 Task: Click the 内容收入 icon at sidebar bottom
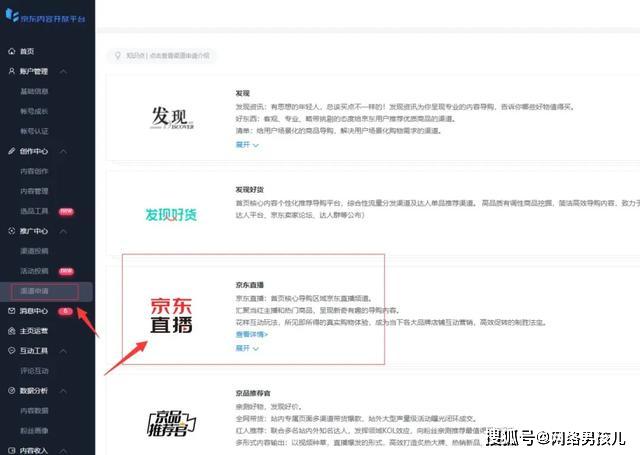click(11, 451)
